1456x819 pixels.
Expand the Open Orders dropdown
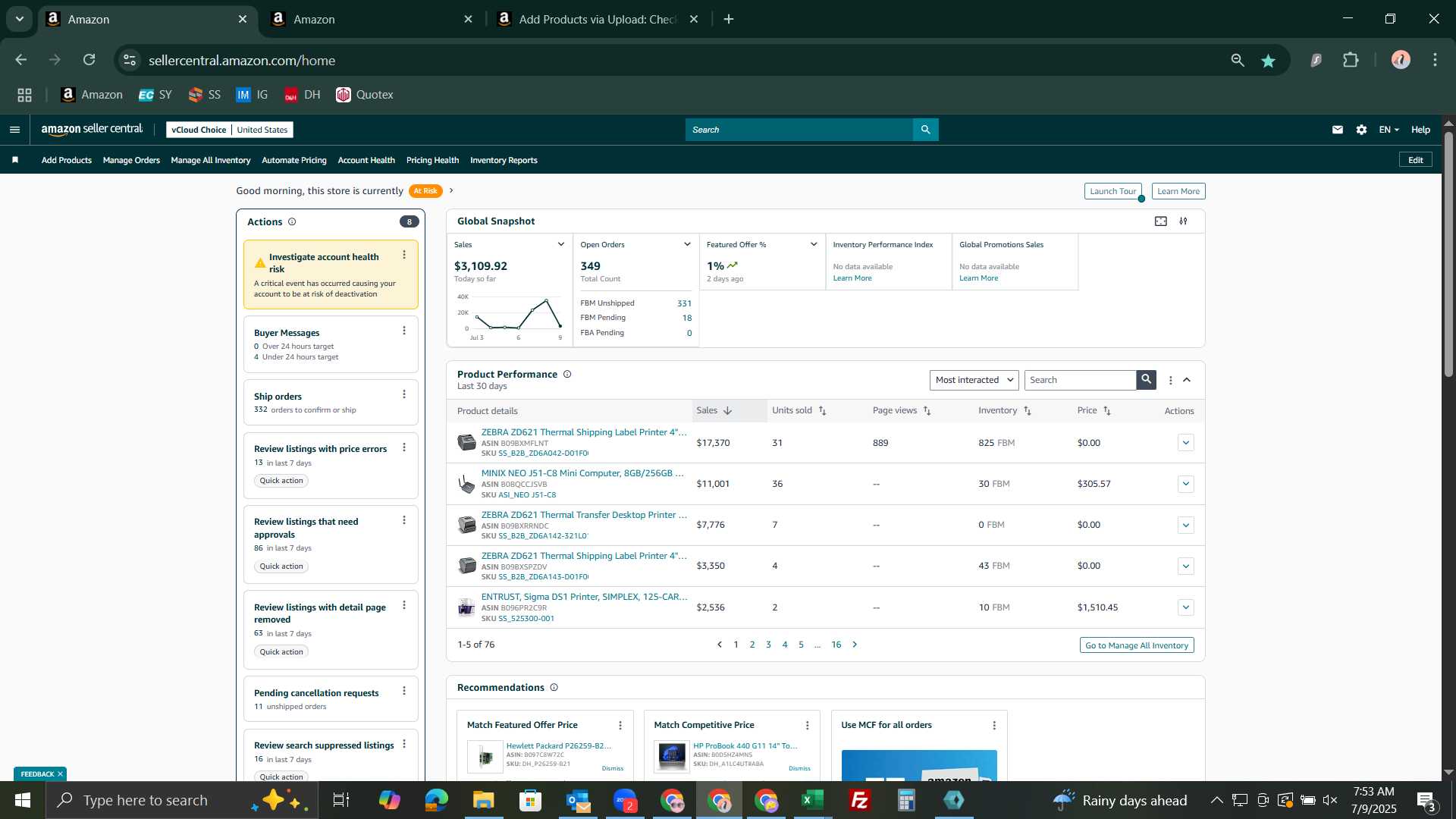click(688, 244)
